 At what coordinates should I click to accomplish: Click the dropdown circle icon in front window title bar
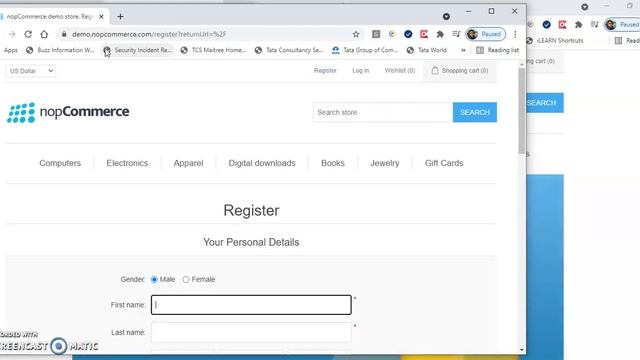click(x=446, y=17)
